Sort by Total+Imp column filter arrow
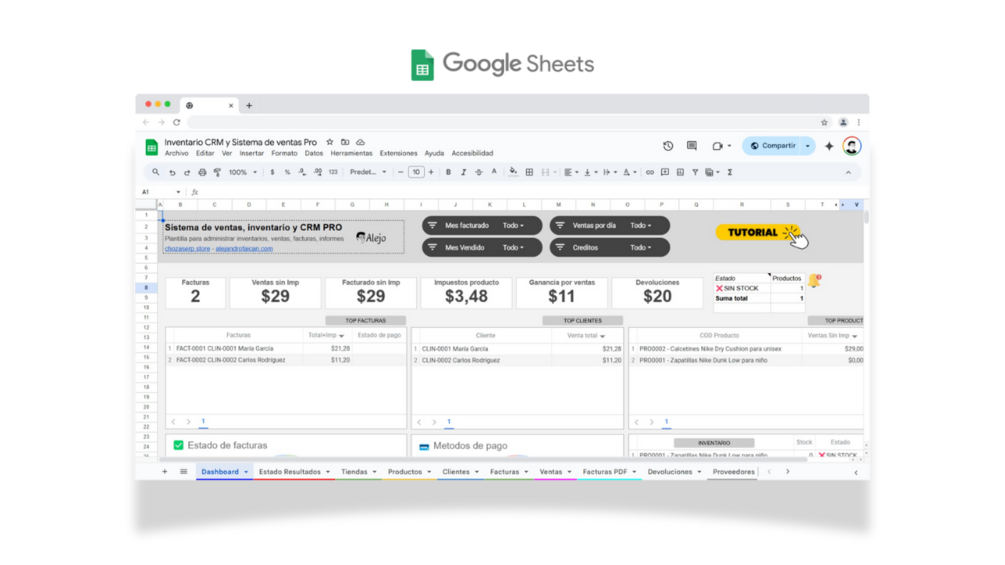The height and width of the screenshot is (565, 1005). point(342,336)
